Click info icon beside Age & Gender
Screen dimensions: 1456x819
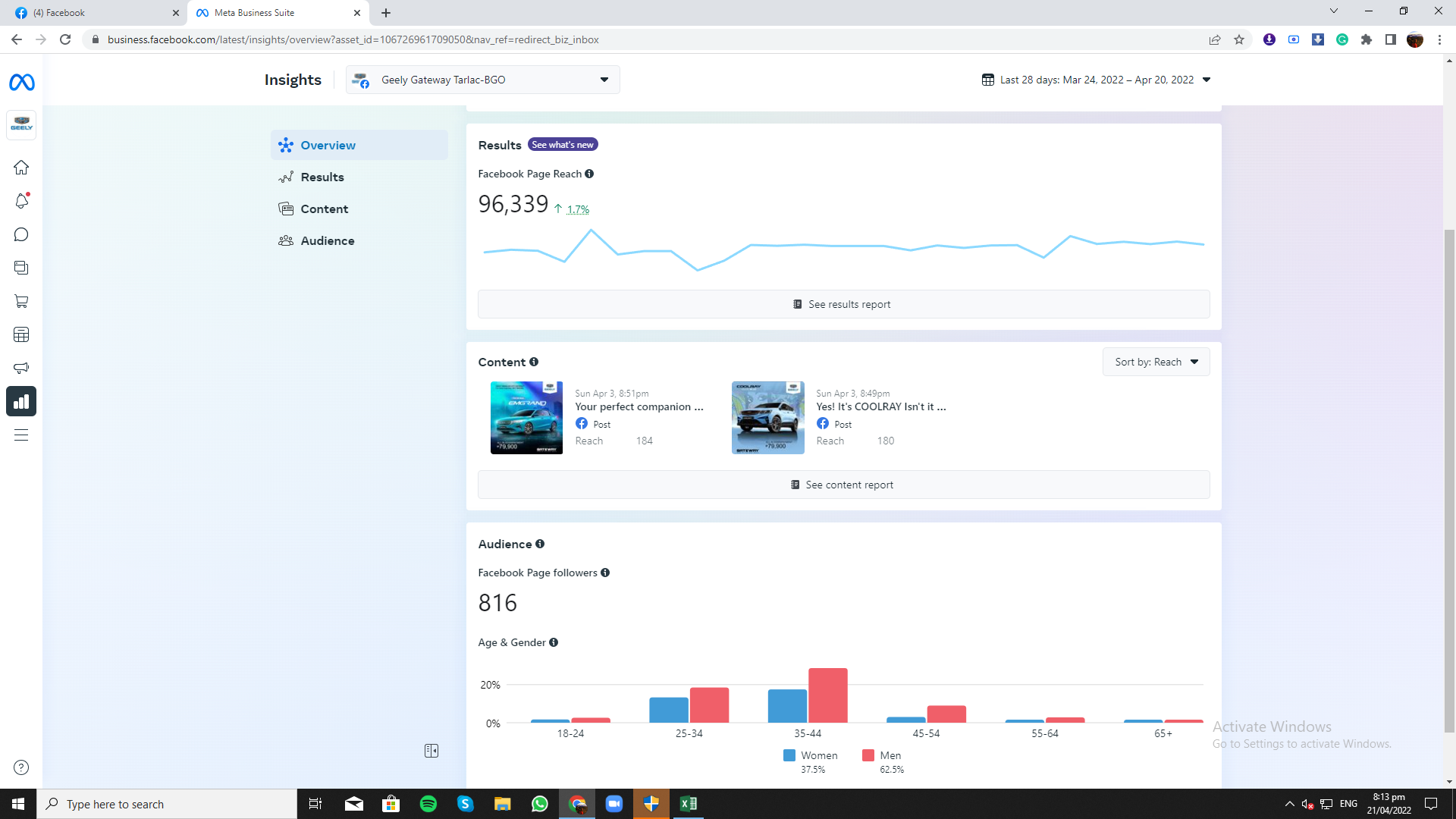point(554,642)
